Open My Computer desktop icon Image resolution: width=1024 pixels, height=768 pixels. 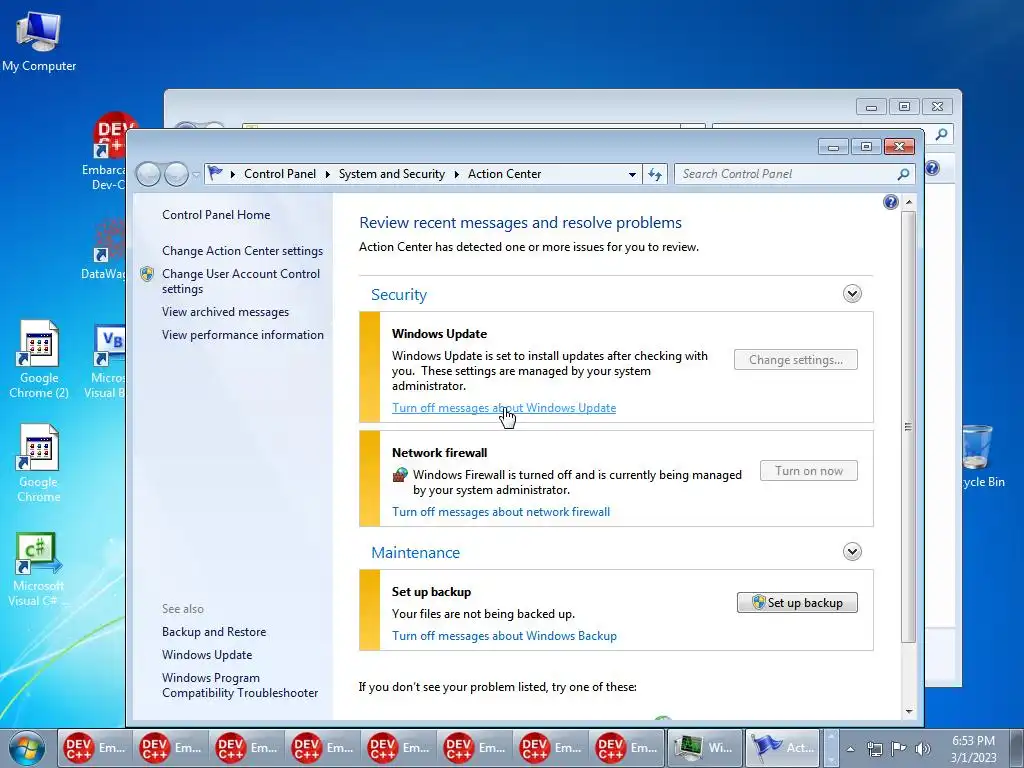coord(39,42)
